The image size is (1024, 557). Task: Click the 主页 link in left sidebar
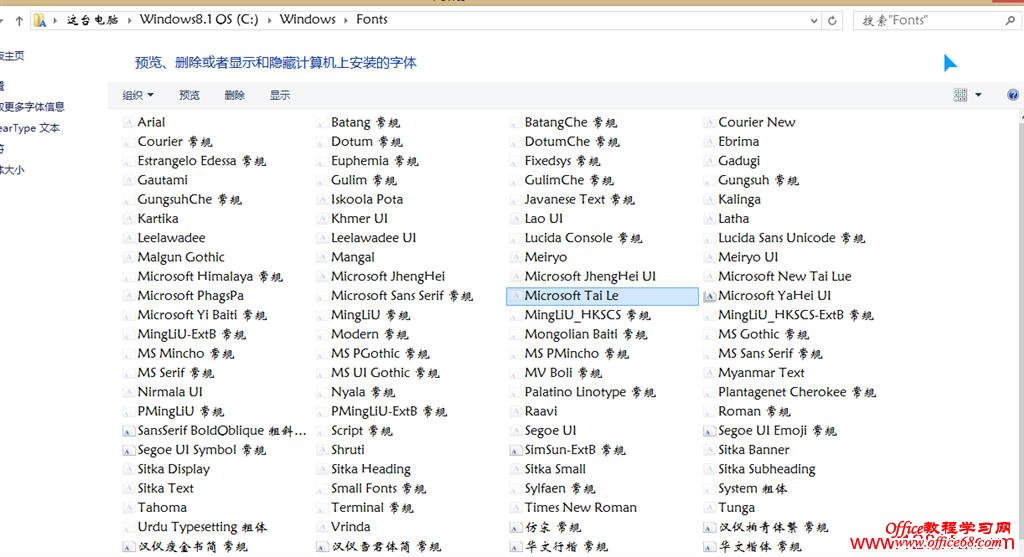coord(12,56)
